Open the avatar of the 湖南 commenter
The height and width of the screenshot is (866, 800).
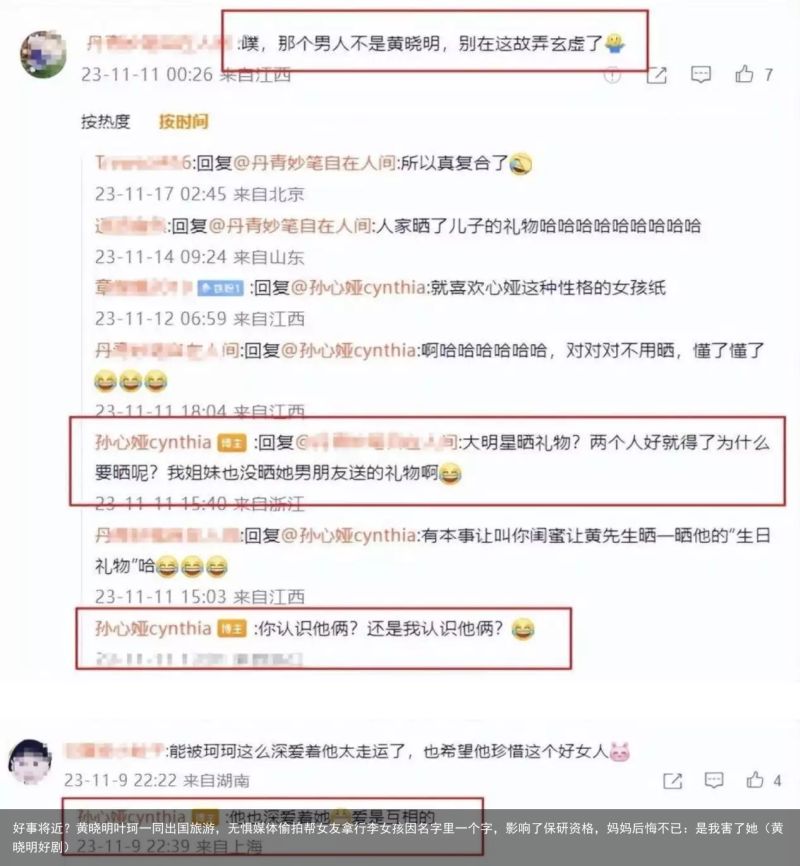point(30,762)
